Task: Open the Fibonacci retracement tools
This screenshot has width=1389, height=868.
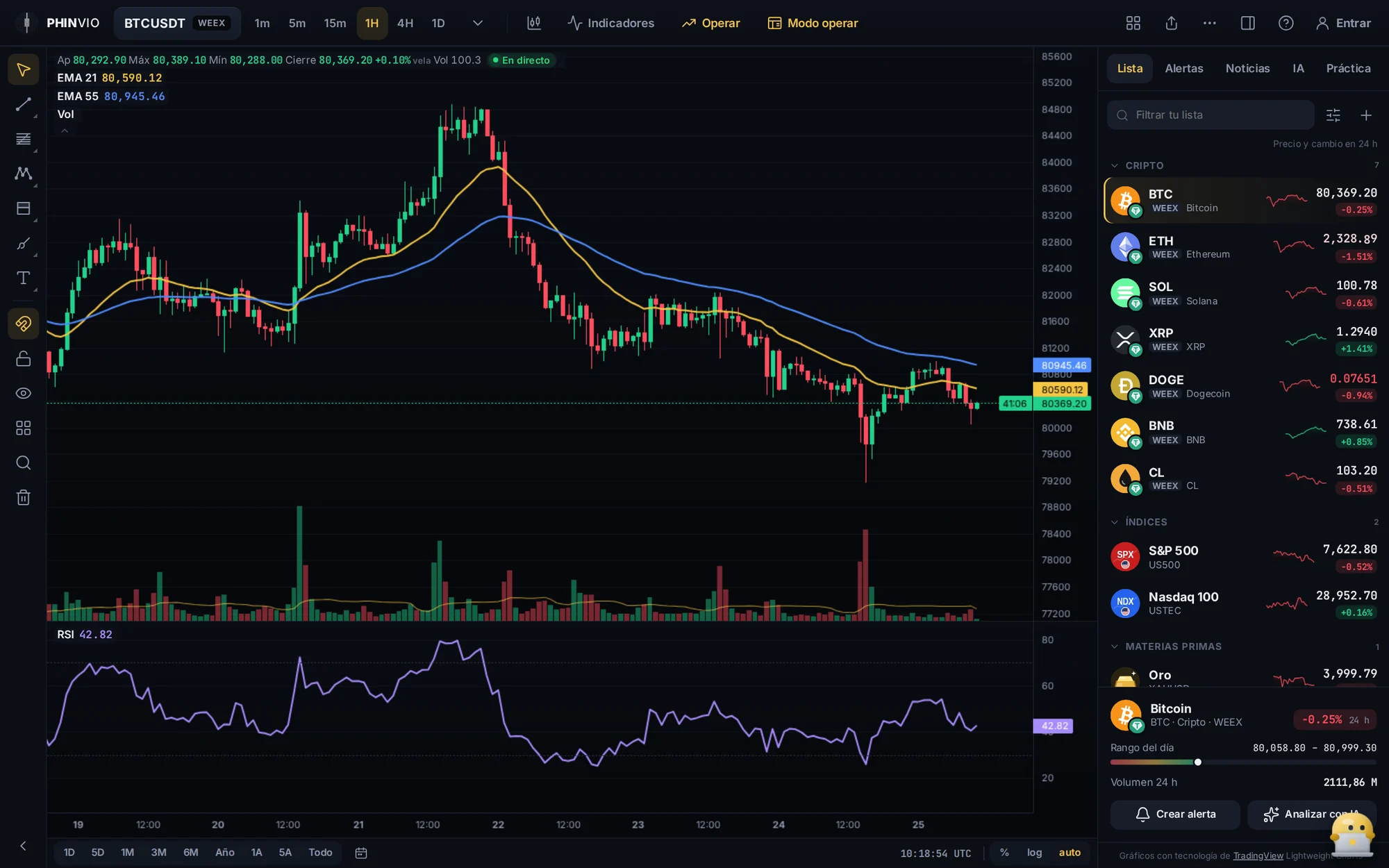Action: 23,139
